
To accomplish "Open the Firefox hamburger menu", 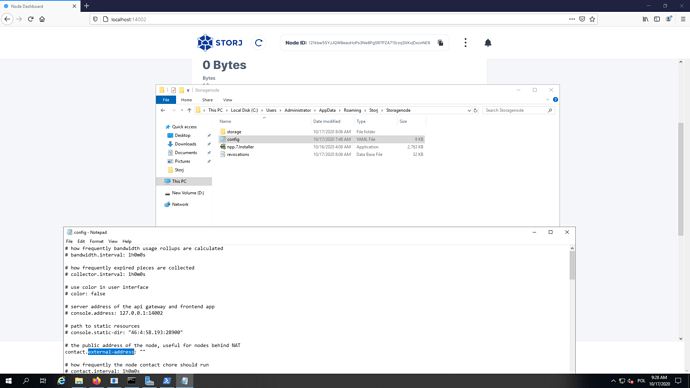I will coord(683,19).
